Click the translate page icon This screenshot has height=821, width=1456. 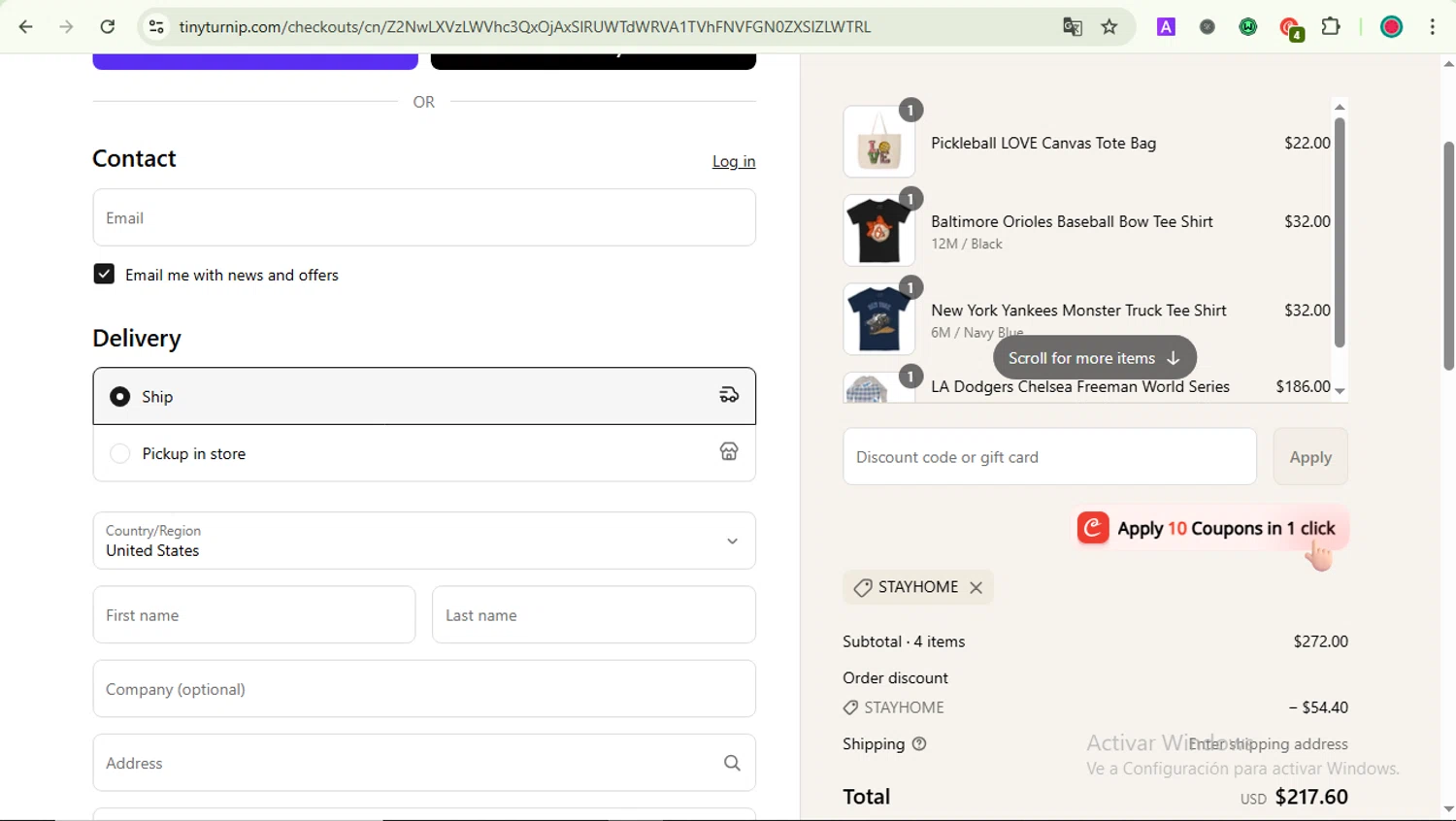point(1072,27)
